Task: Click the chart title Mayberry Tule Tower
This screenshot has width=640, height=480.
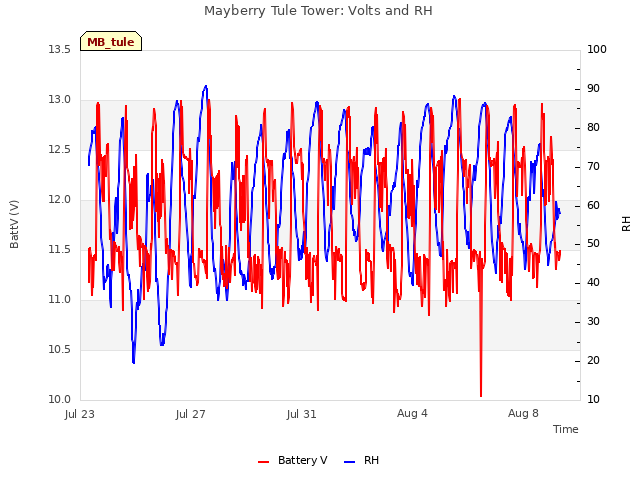Action: pyautogui.click(x=318, y=11)
